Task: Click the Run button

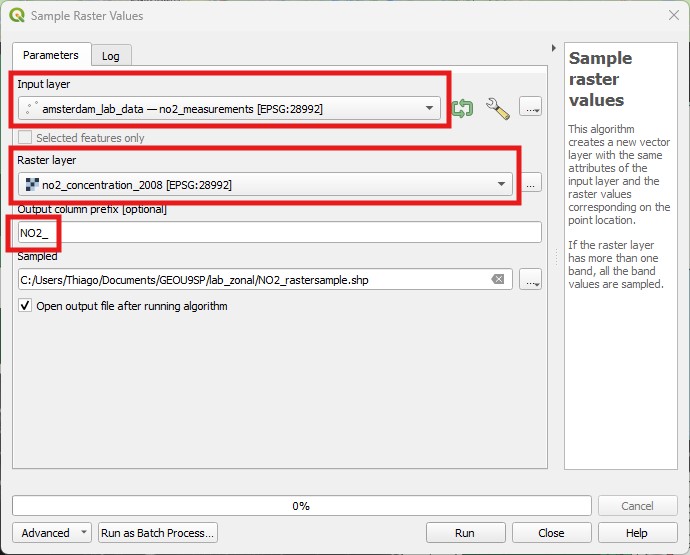Action: tap(465, 533)
